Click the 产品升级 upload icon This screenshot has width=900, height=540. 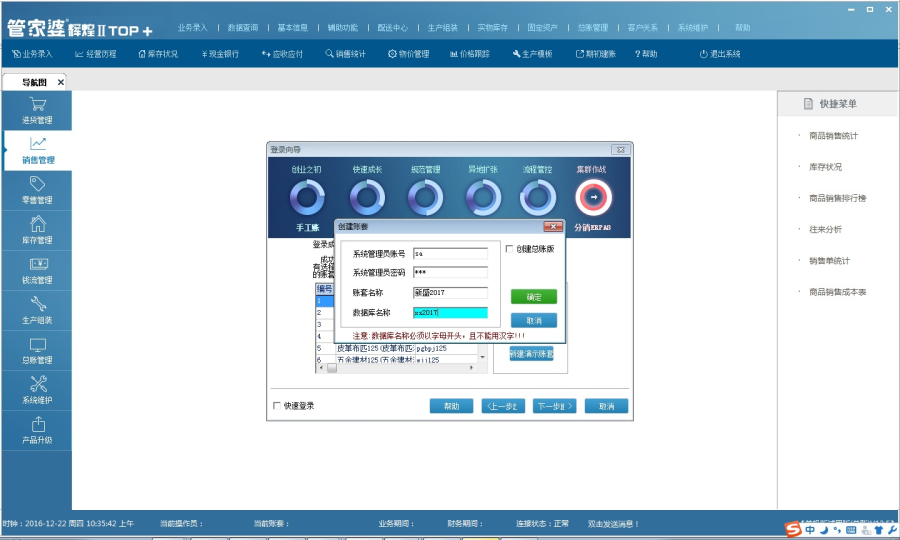pos(37,425)
